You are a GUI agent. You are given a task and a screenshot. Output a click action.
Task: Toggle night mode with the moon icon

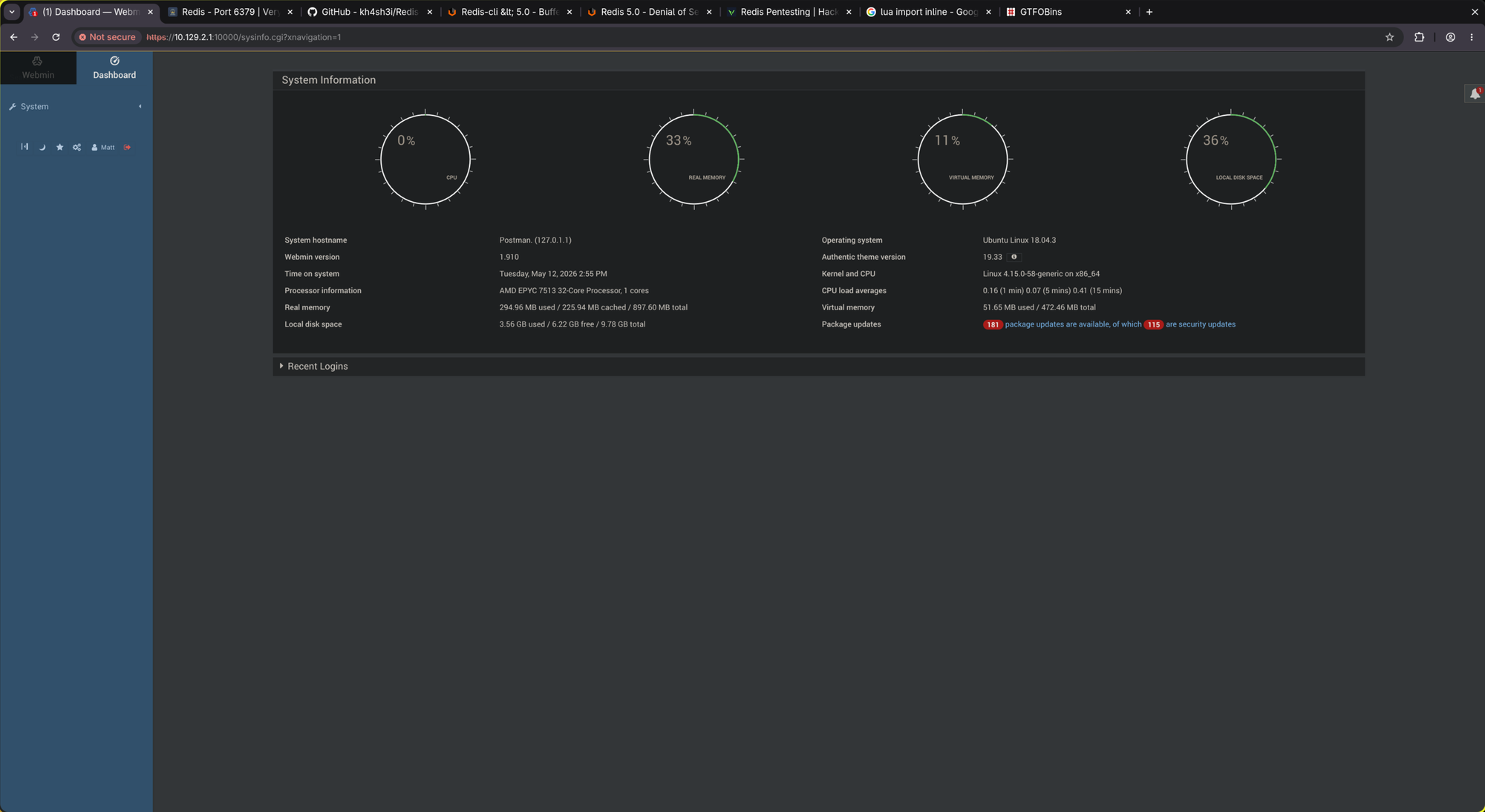click(42, 147)
